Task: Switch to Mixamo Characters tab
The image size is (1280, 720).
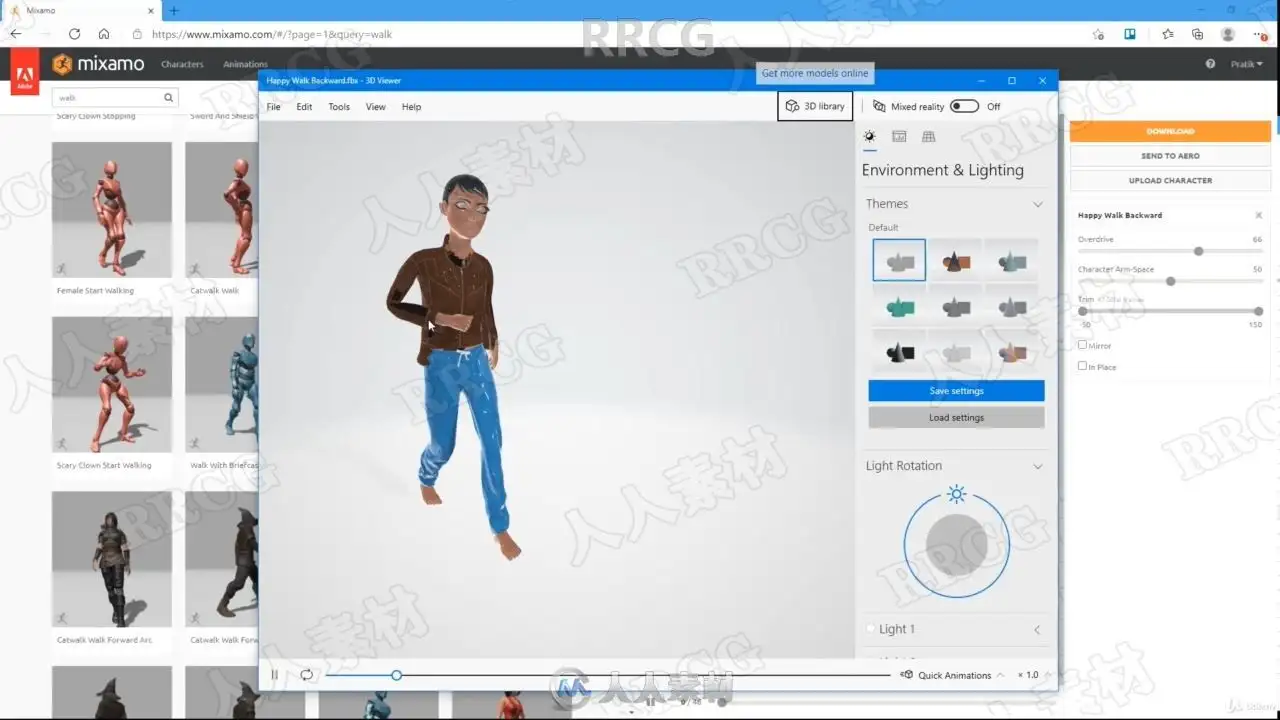Action: tap(182, 64)
